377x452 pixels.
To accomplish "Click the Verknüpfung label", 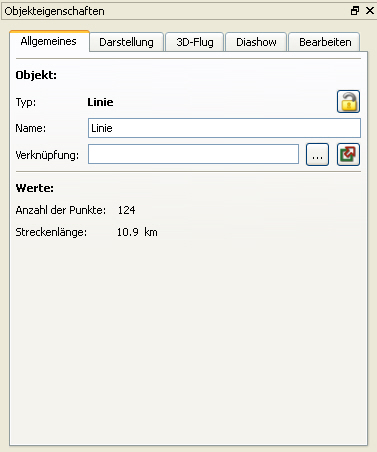I will [x=47, y=155].
